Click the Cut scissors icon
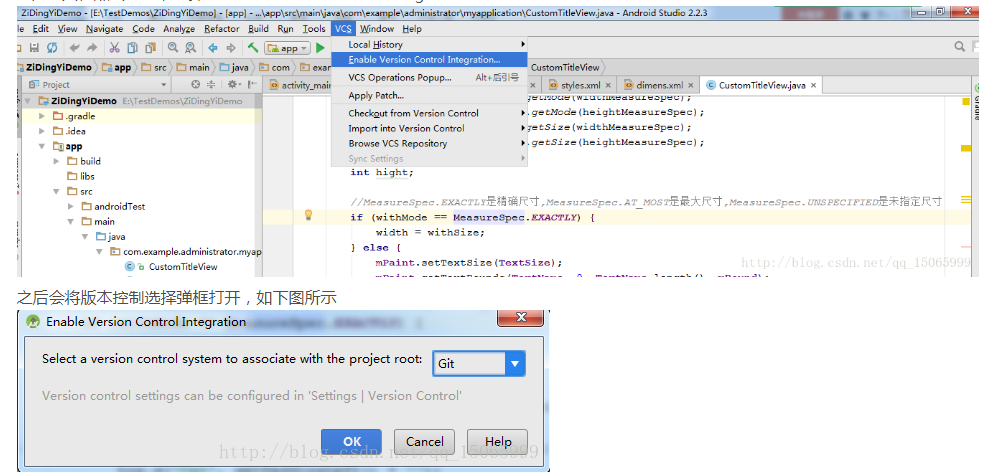Image resolution: width=987 pixels, height=476 pixels. coord(115,48)
